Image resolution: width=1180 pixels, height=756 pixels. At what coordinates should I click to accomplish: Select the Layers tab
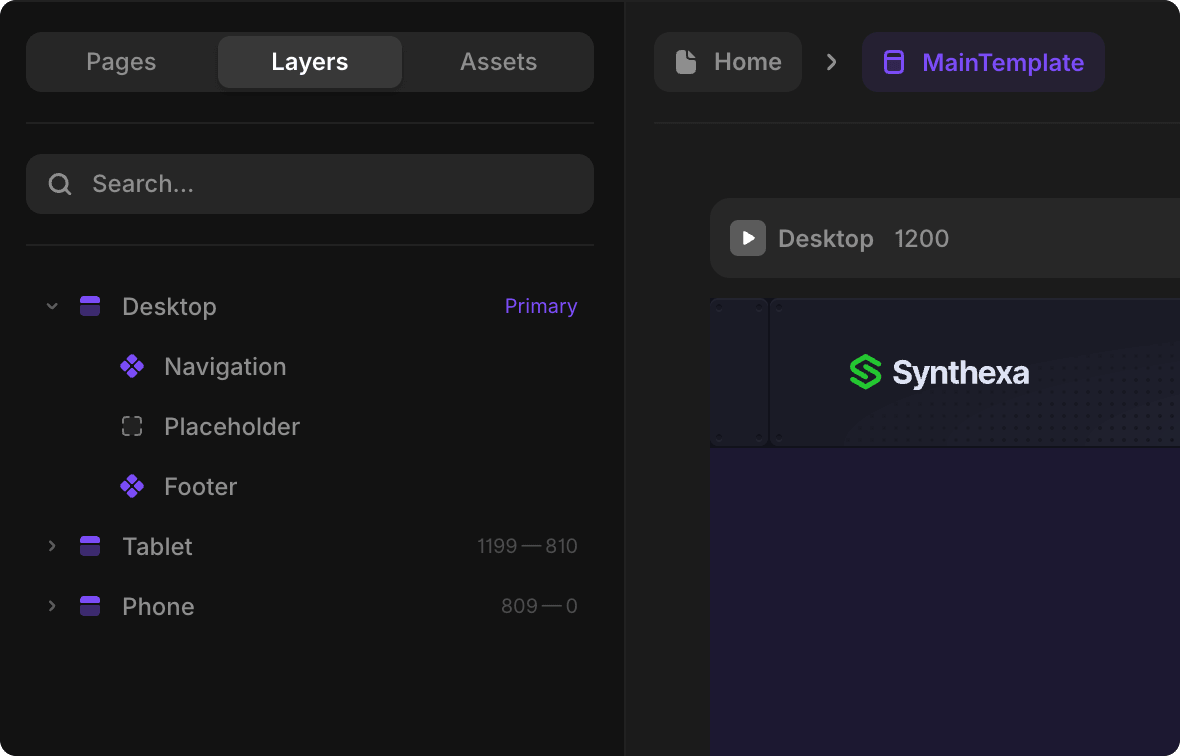(x=310, y=62)
